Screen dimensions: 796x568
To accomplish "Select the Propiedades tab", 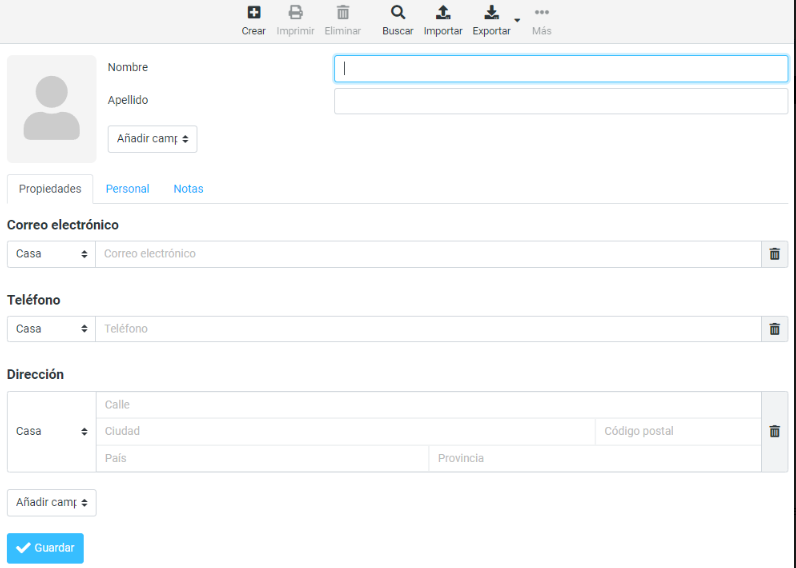I will (50, 189).
